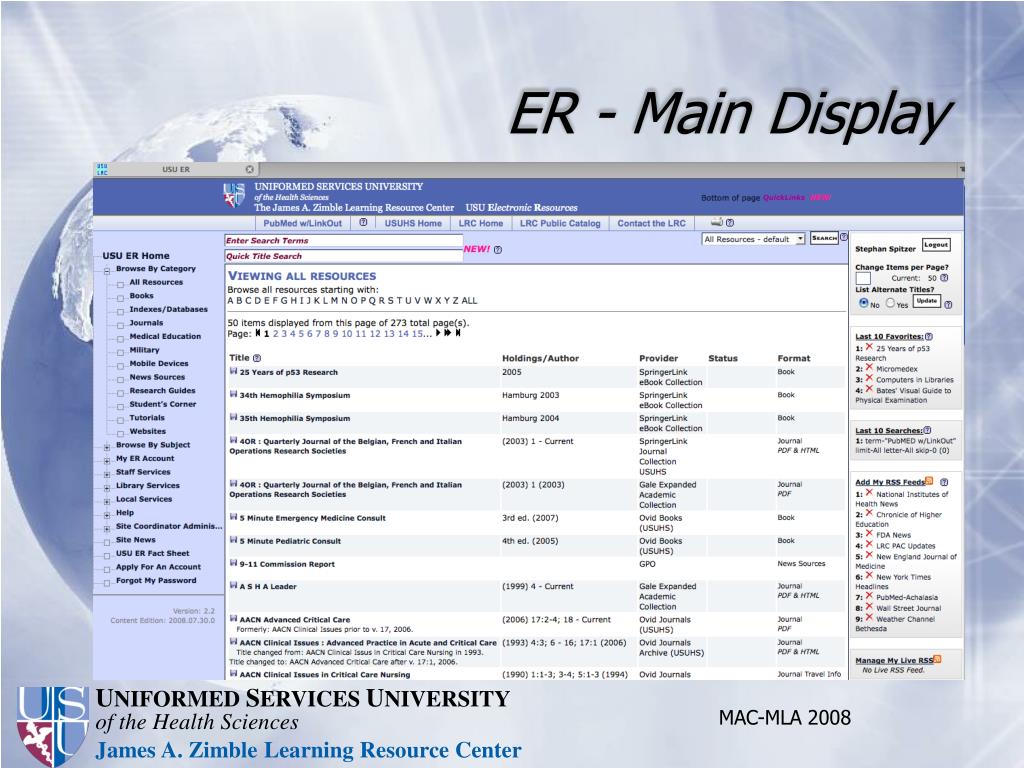The width and height of the screenshot is (1024, 768).
Task: Expand the My ER Account tree node
Action: [106, 461]
